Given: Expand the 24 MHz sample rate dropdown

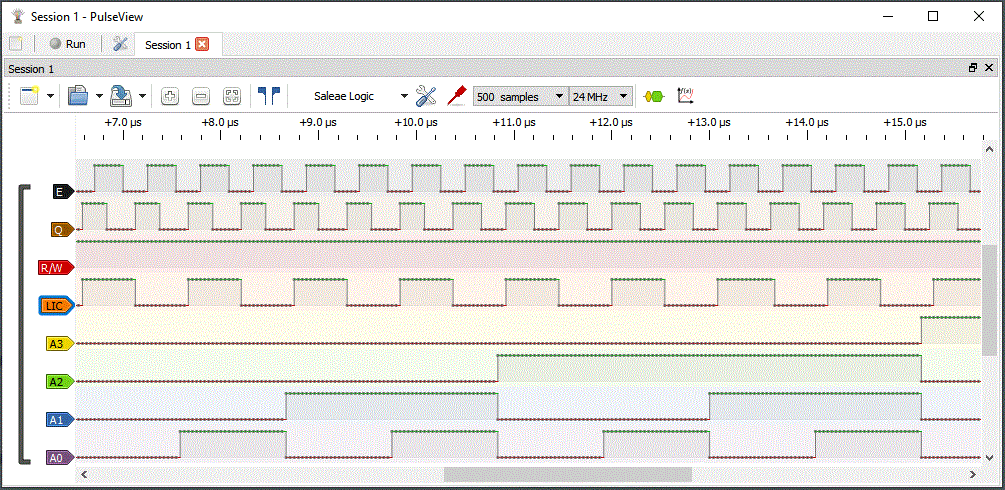Looking at the screenshot, I should click(x=600, y=97).
